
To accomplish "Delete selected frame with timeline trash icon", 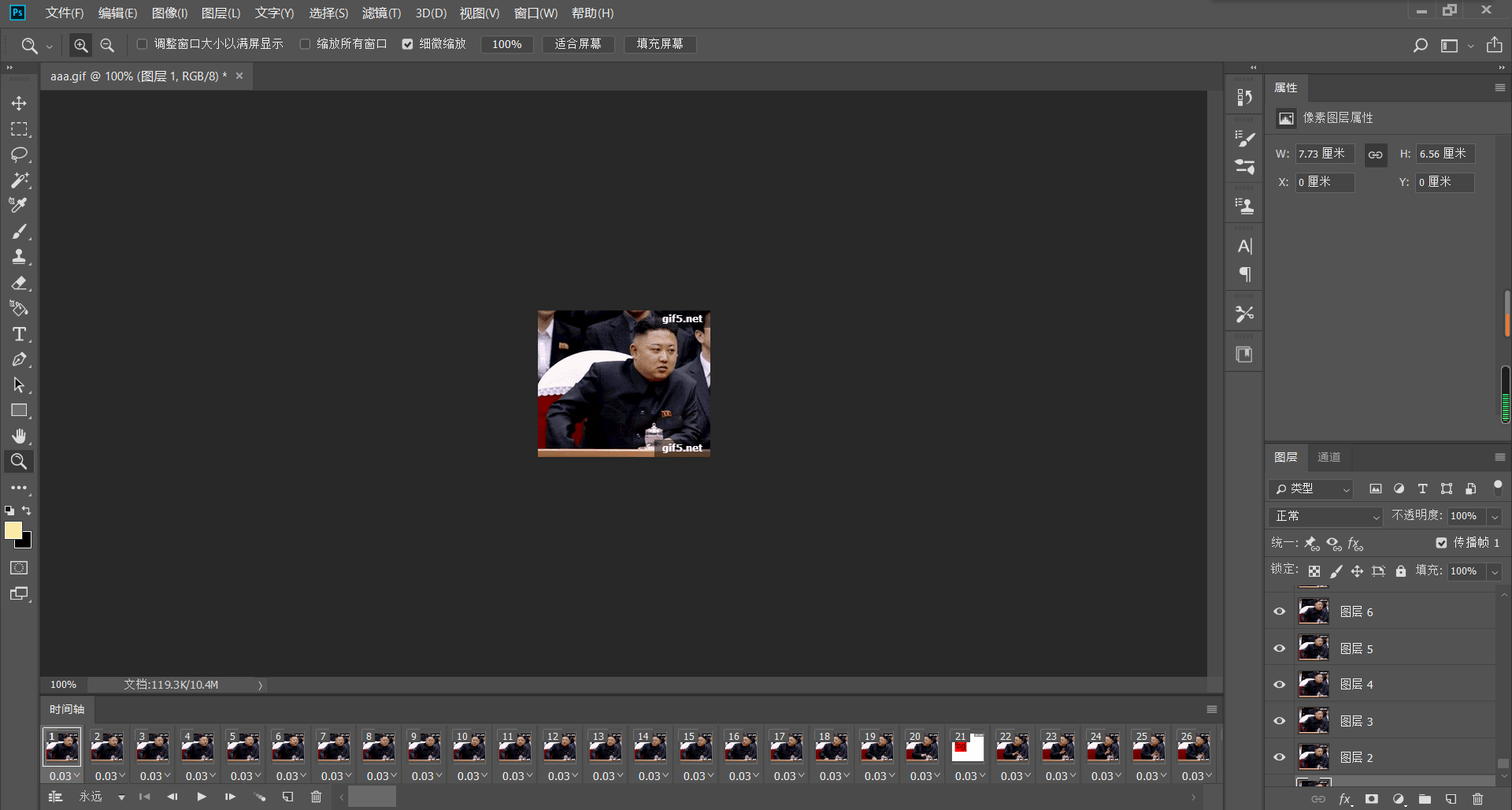I will pyautogui.click(x=316, y=797).
